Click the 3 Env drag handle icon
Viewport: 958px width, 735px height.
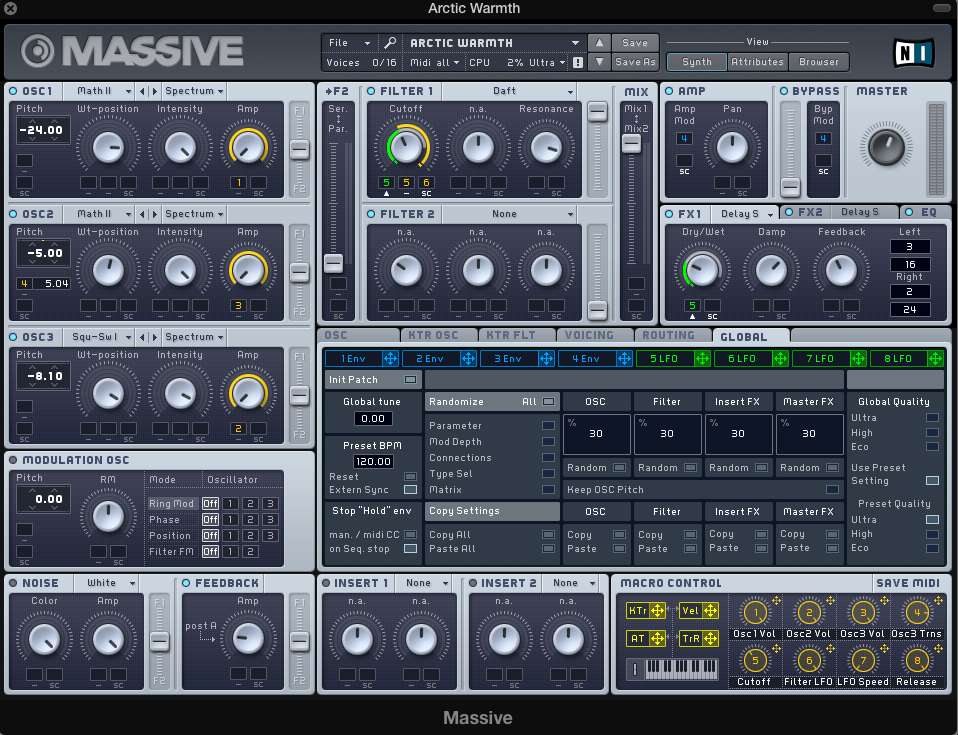coord(546,359)
